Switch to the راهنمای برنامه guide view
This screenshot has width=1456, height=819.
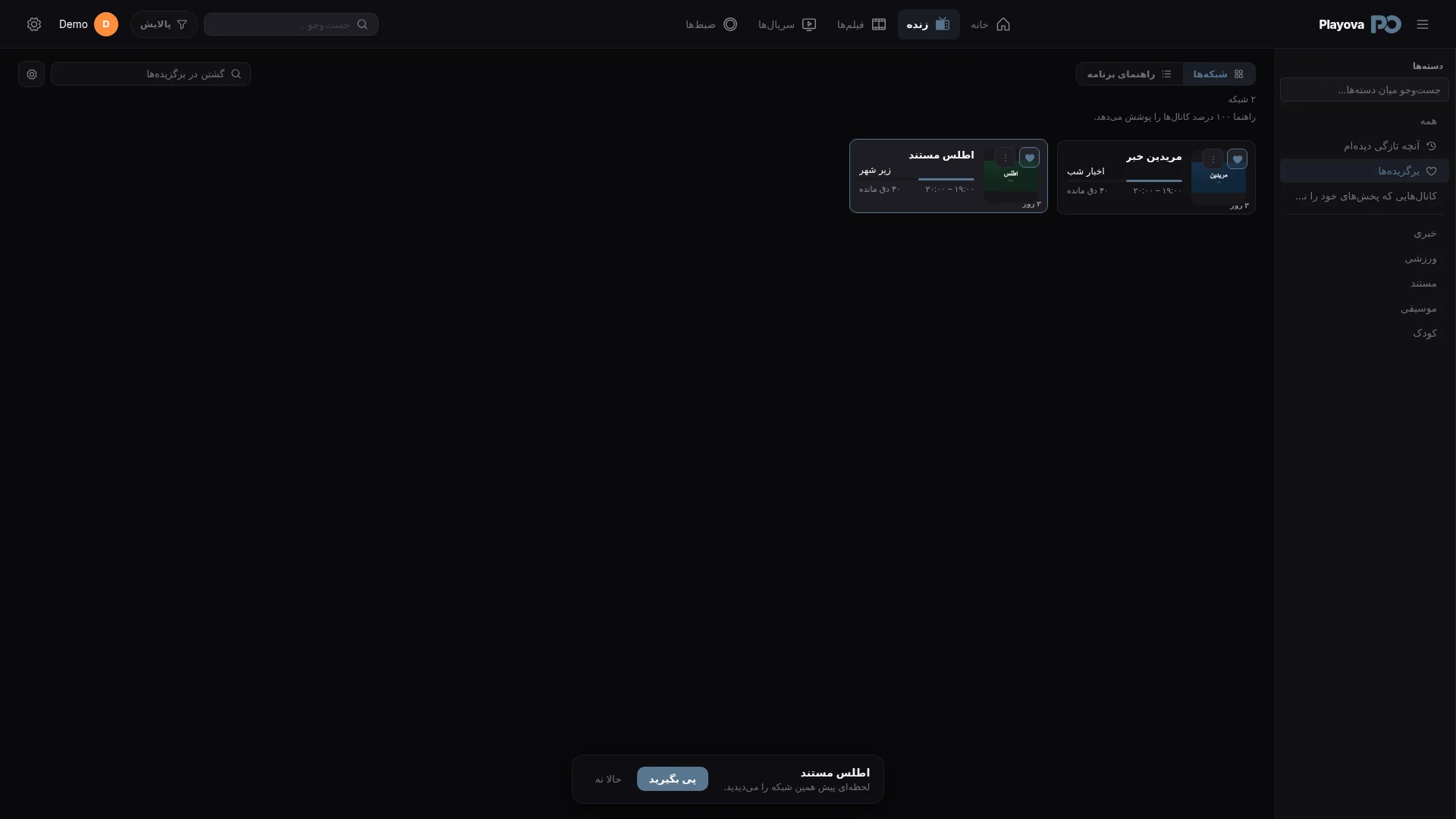1129,74
